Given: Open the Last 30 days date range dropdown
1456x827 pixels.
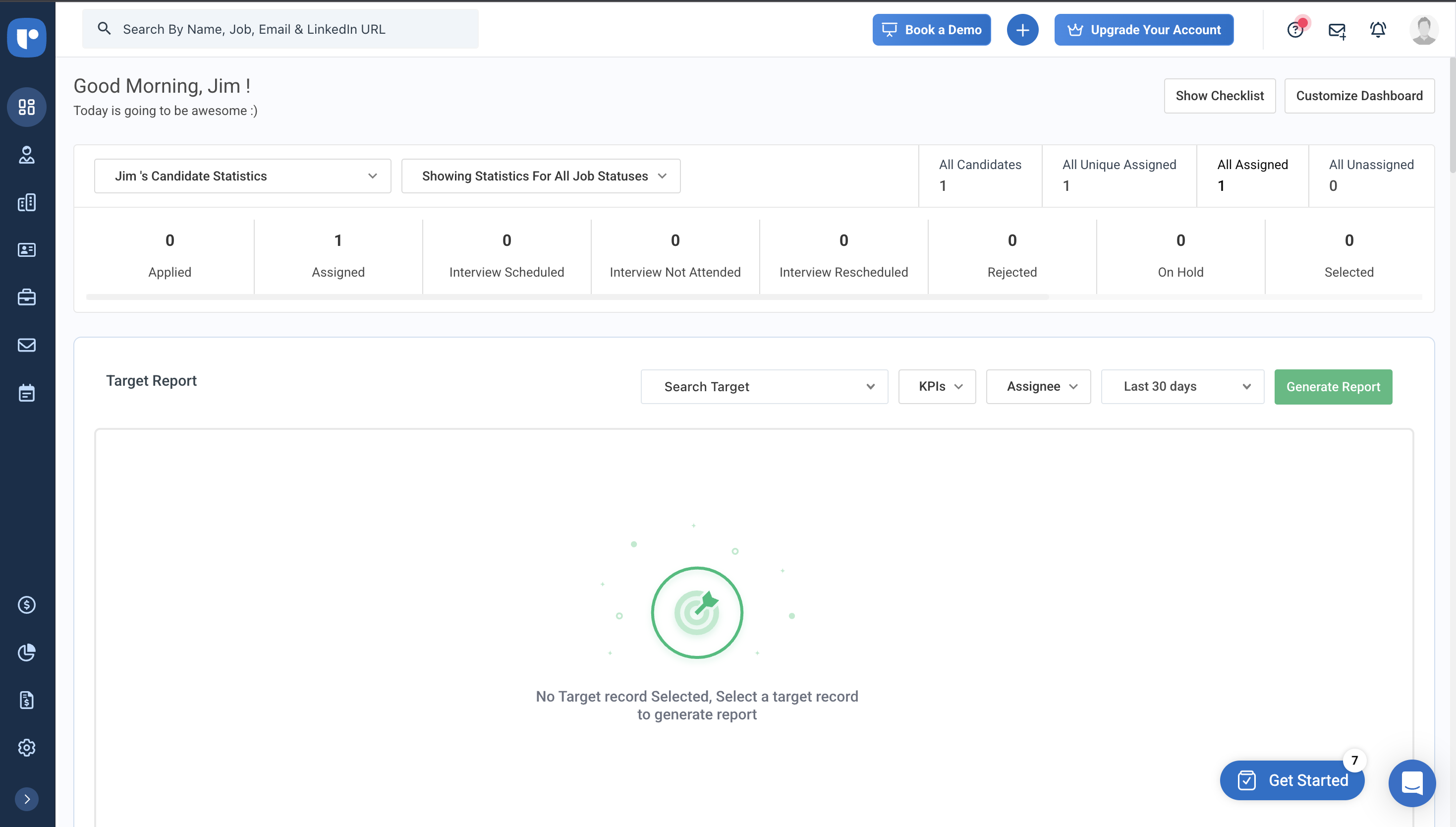Looking at the screenshot, I should coord(1182,386).
